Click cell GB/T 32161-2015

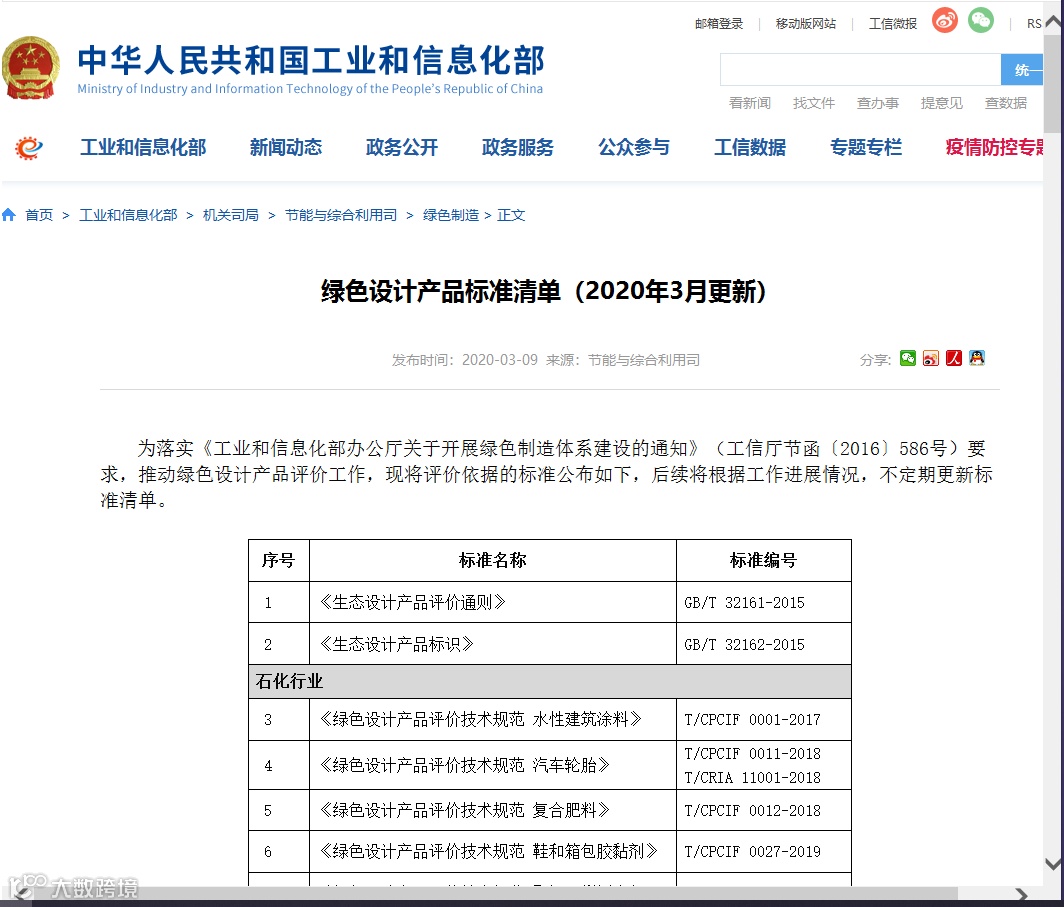tap(744, 602)
